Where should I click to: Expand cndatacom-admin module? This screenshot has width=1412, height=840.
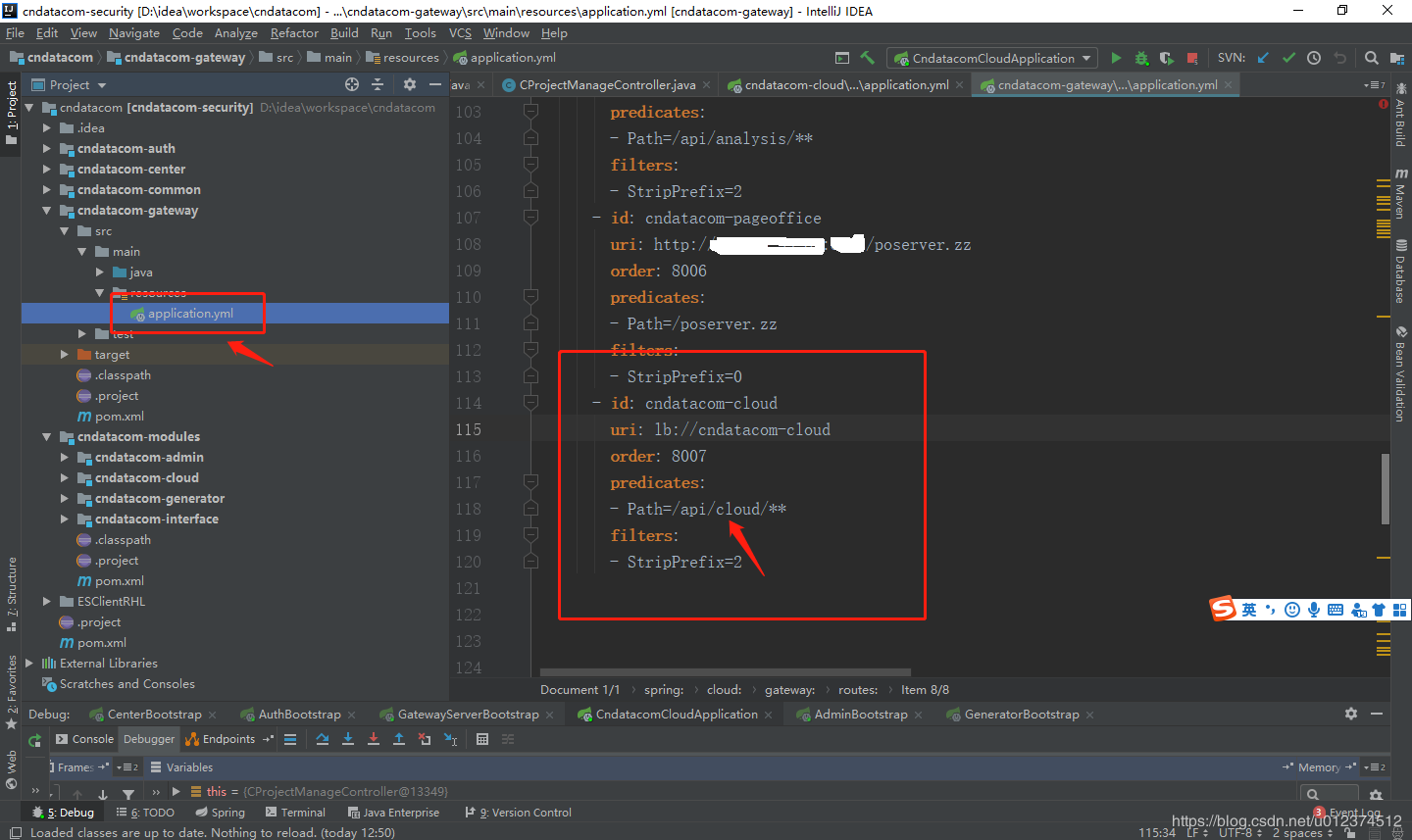[64, 457]
